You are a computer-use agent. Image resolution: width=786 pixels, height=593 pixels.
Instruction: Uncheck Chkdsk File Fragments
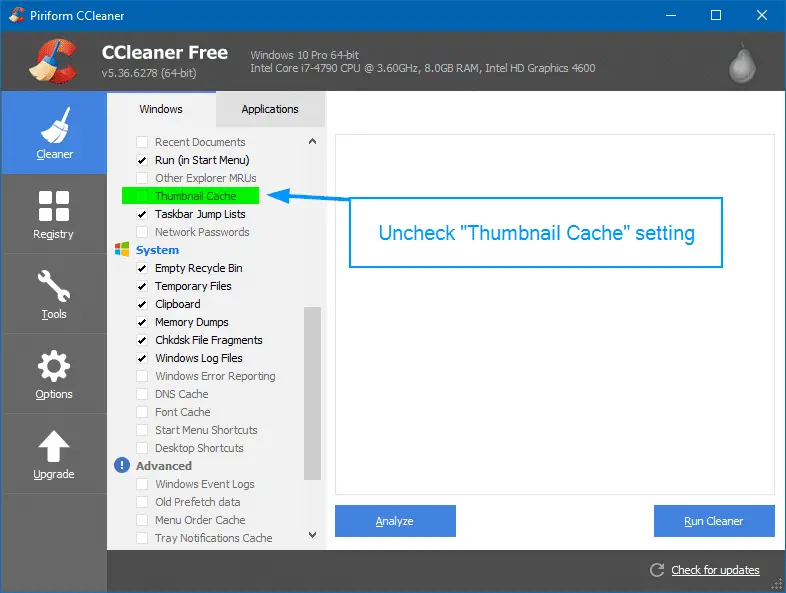(x=142, y=340)
